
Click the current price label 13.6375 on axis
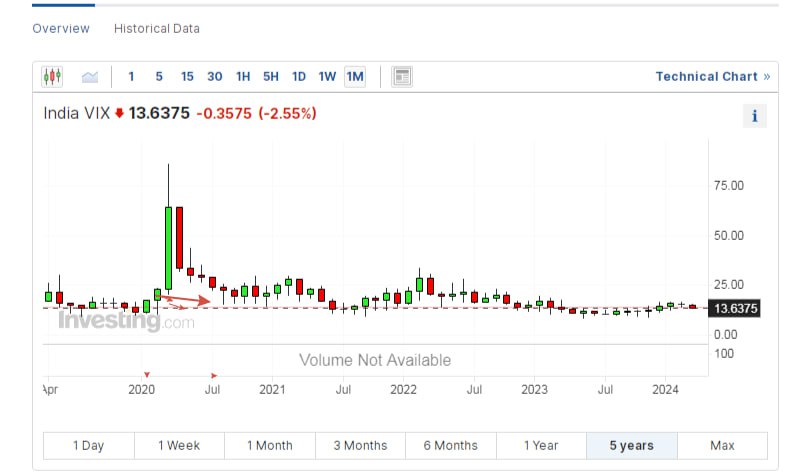click(x=734, y=308)
